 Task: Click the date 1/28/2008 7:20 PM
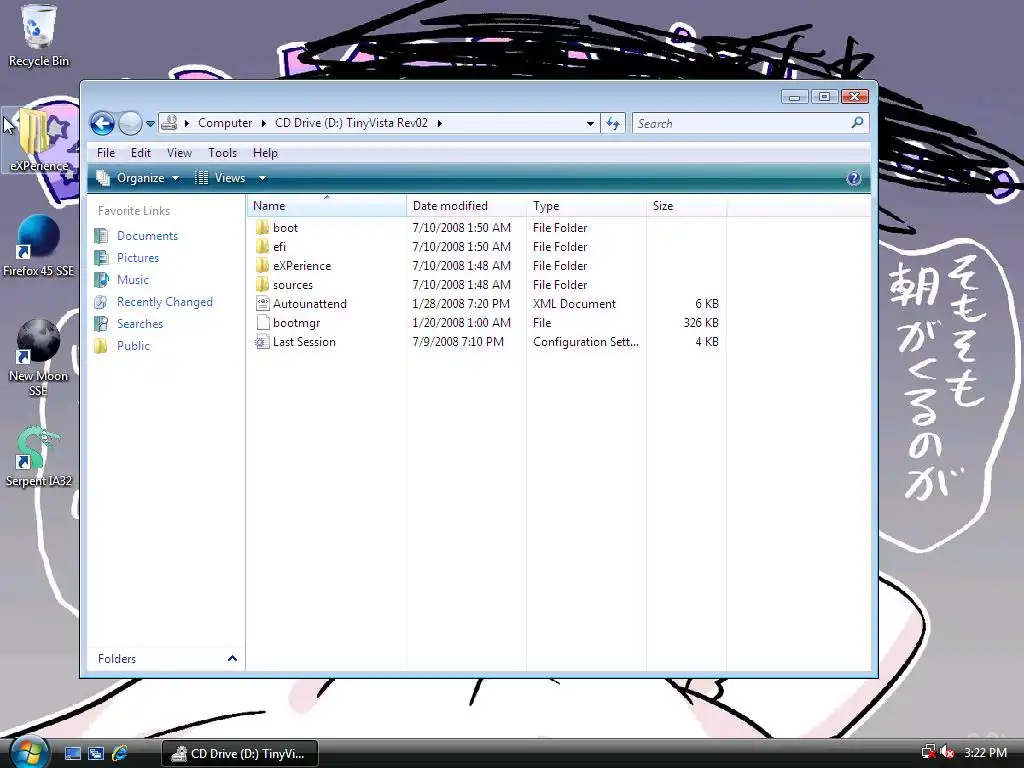pos(461,304)
